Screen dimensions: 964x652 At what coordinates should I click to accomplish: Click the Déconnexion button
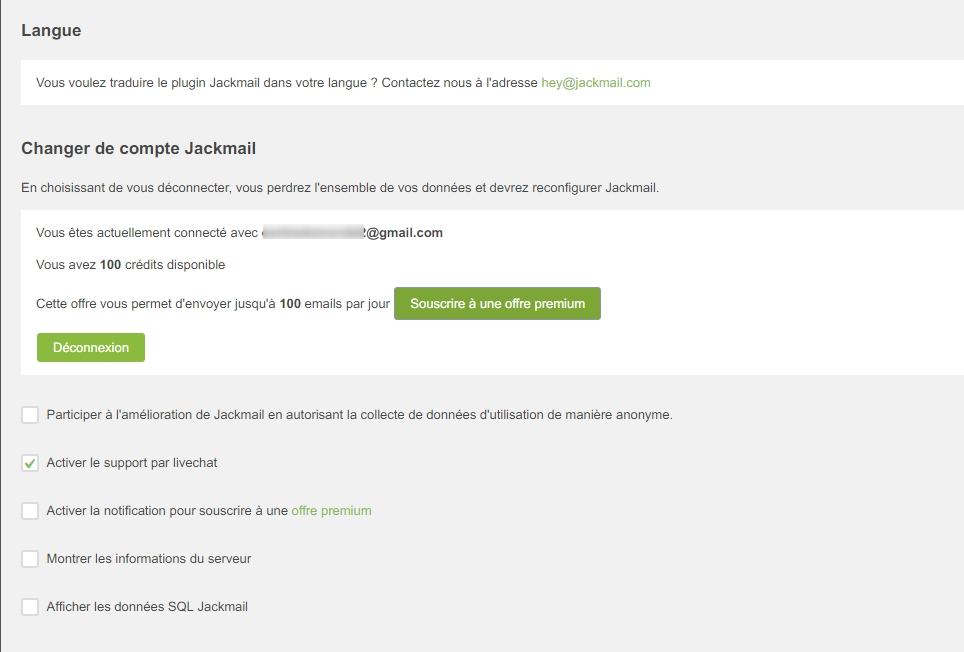click(x=91, y=347)
